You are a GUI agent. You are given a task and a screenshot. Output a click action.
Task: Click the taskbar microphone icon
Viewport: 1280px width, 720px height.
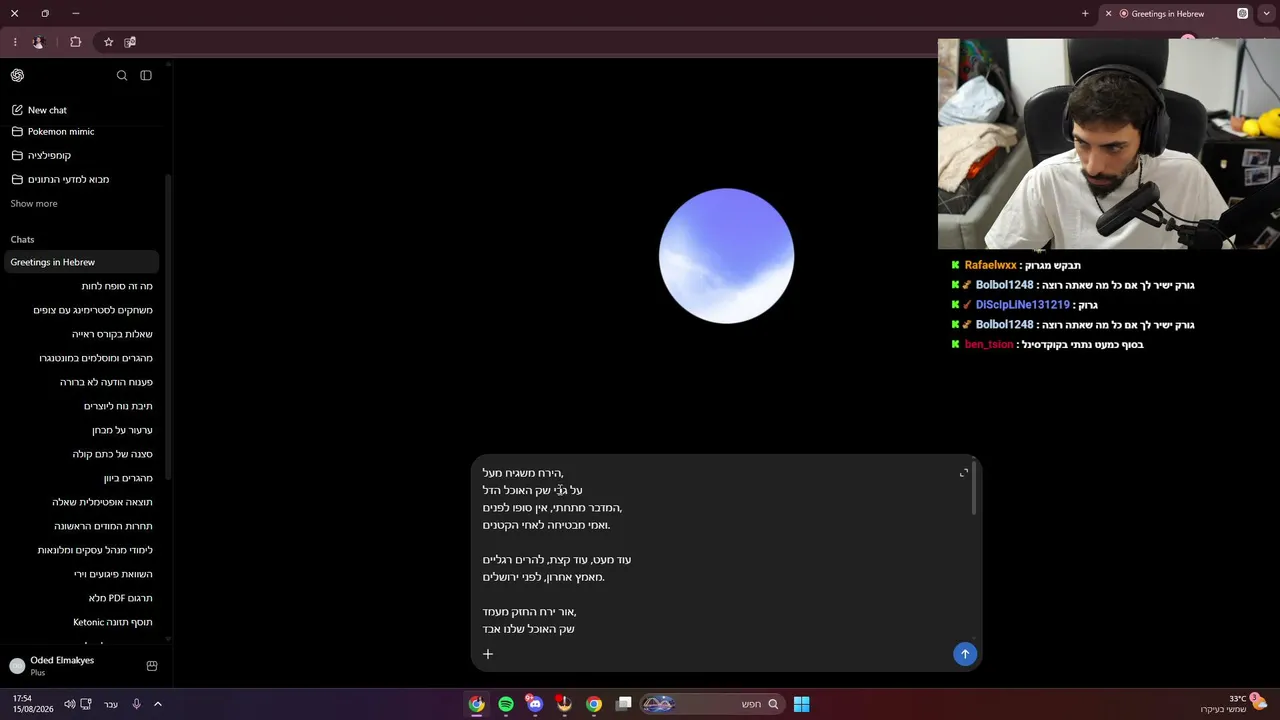click(137, 704)
